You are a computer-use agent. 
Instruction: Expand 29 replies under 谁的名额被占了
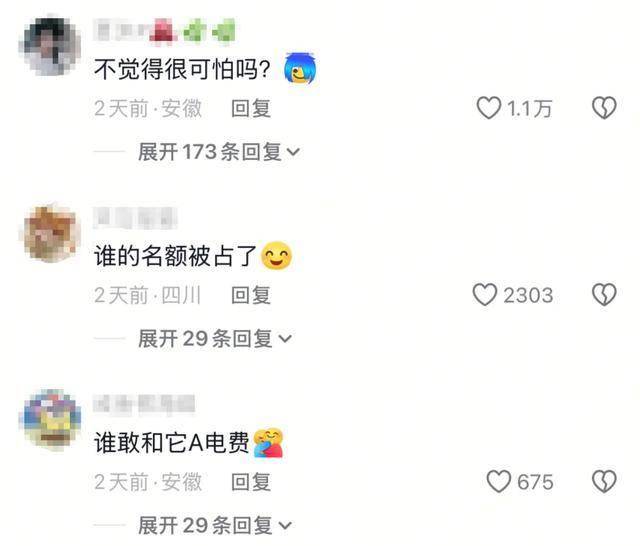coord(215,339)
